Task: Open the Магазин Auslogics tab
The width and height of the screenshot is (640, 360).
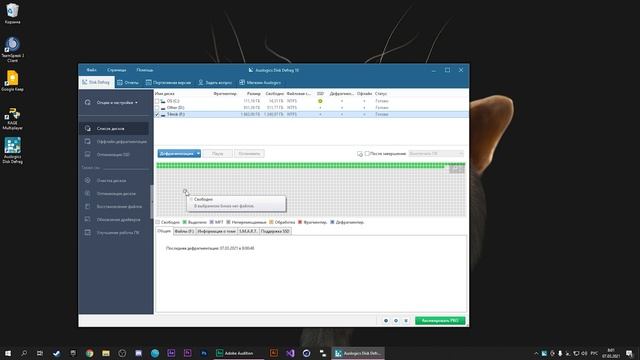Action: pos(260,82)
